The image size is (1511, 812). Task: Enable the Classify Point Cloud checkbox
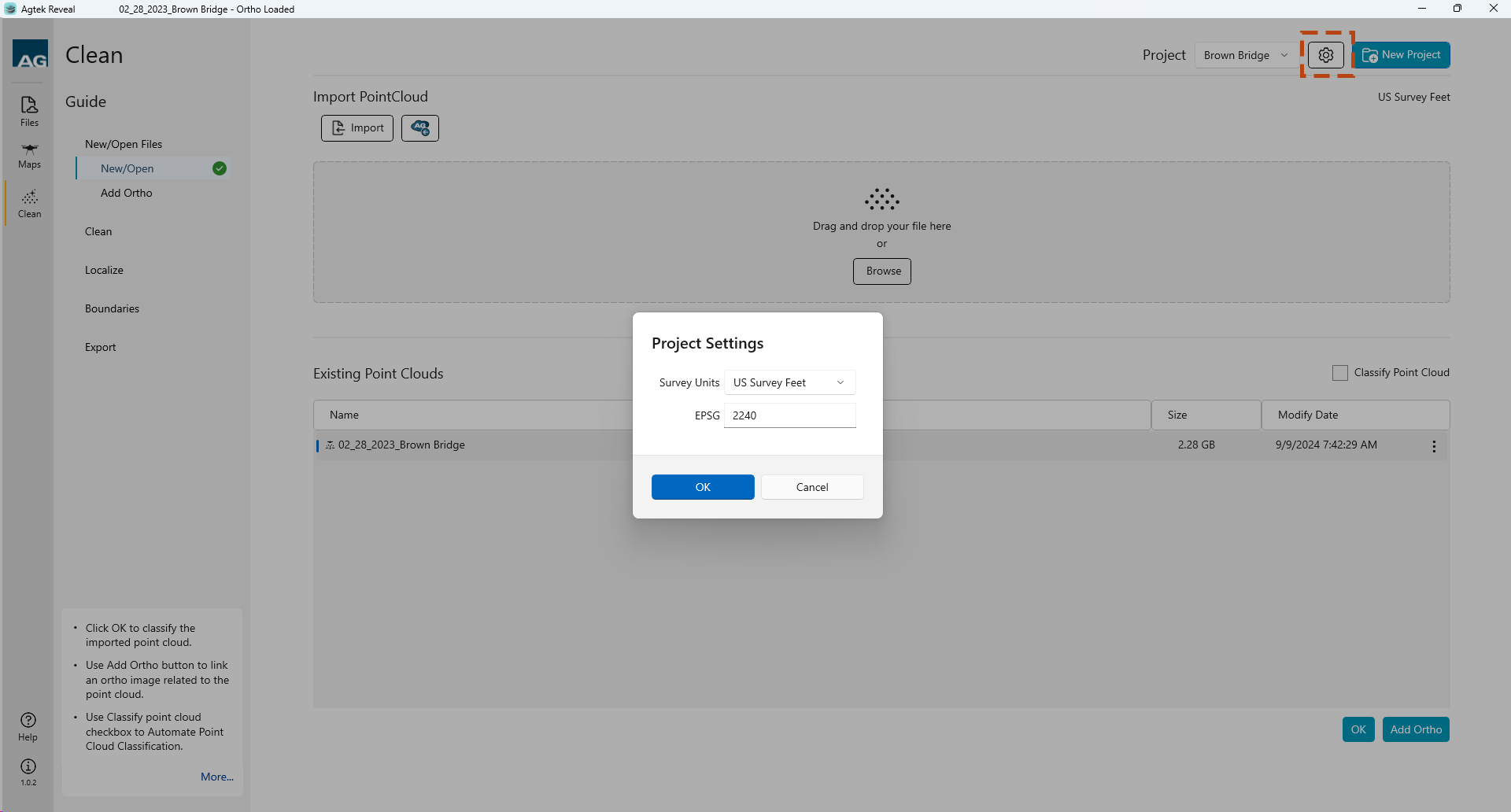(x=1339, y=373)
